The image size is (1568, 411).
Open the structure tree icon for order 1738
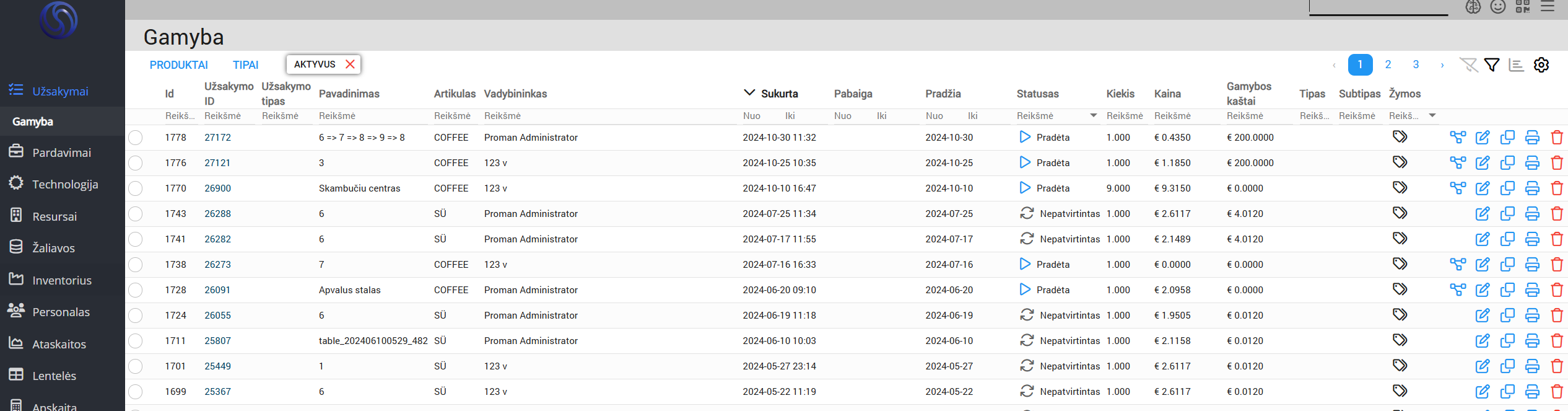[1458, 265]
